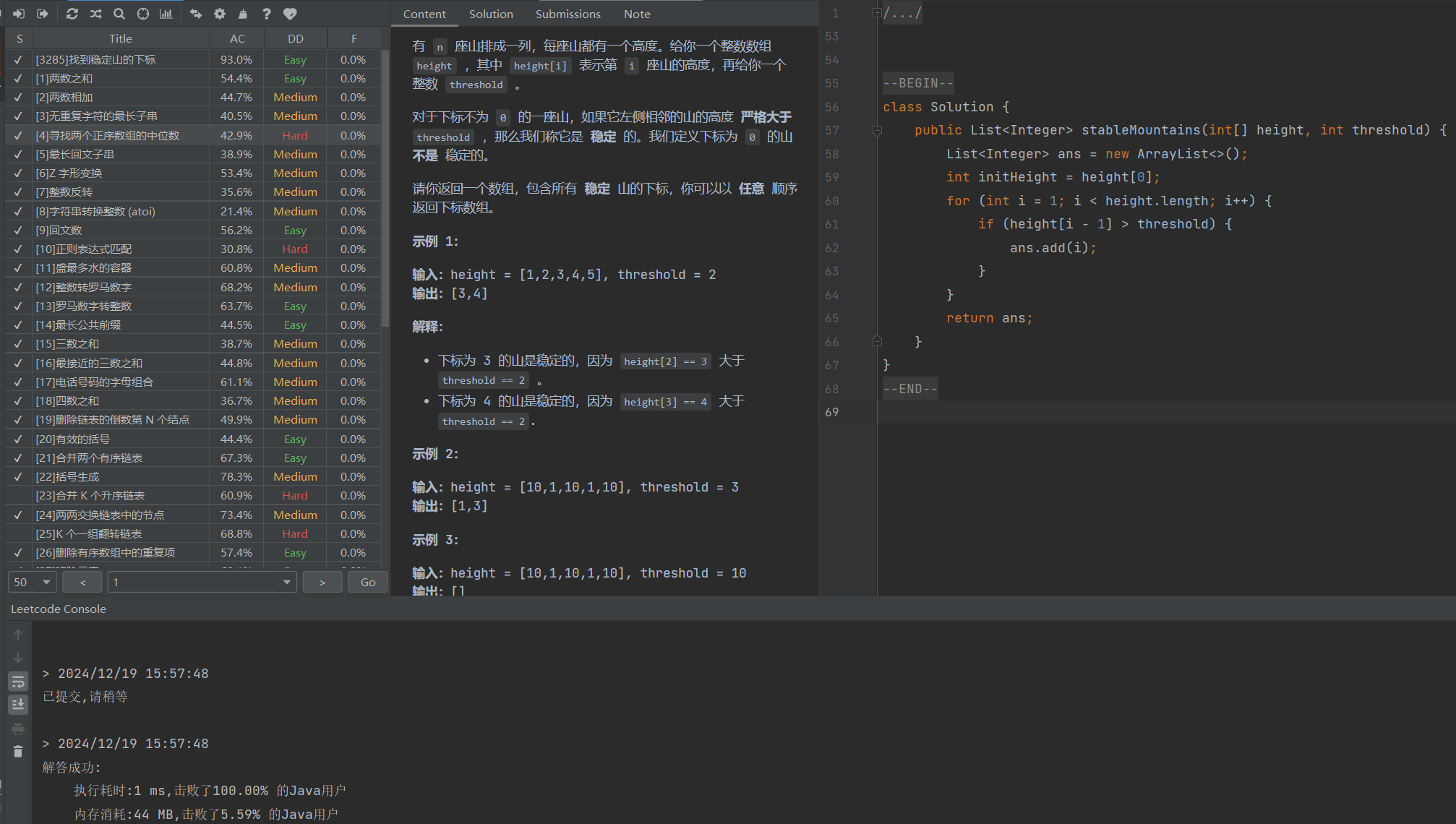Switch to the Submissions tab
The height and width of the screenshot is (824, 1456).
coord(568,14)
